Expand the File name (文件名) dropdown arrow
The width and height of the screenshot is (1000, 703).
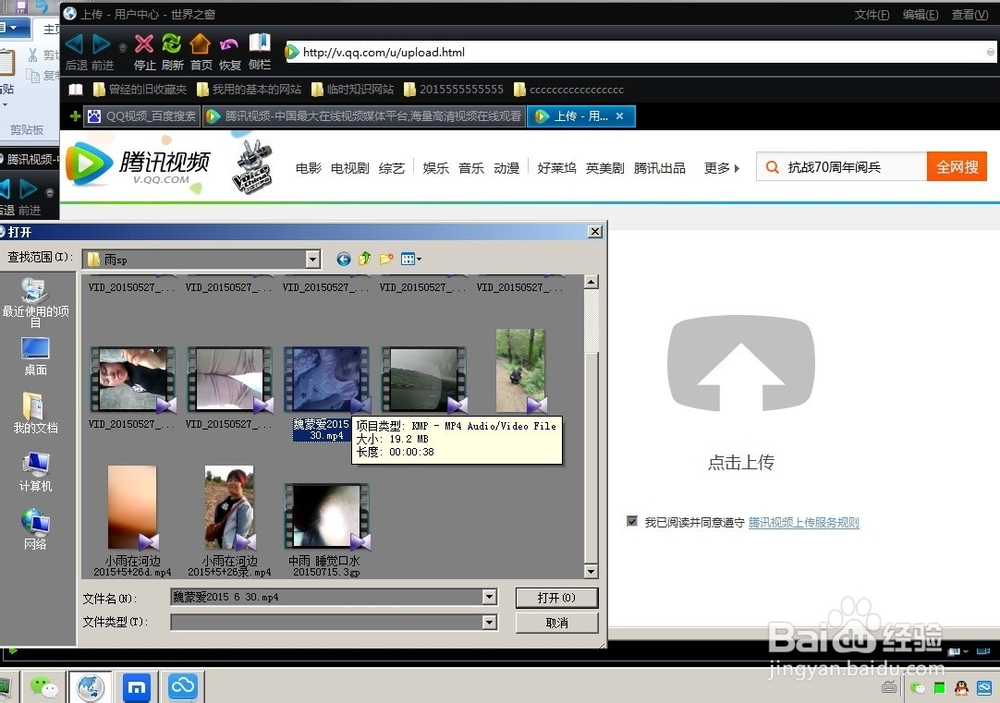[x=489, y=597]
